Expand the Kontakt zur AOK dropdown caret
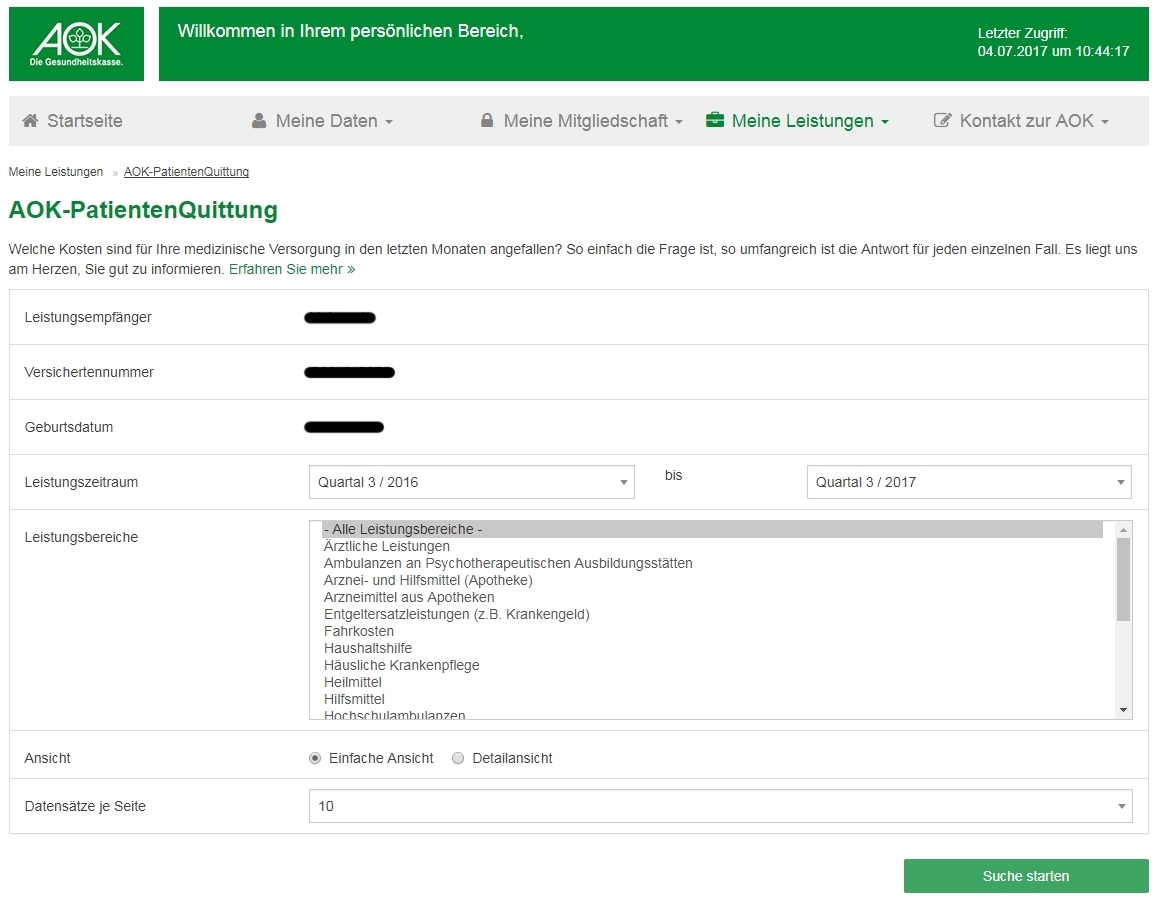 [1105, 122]
